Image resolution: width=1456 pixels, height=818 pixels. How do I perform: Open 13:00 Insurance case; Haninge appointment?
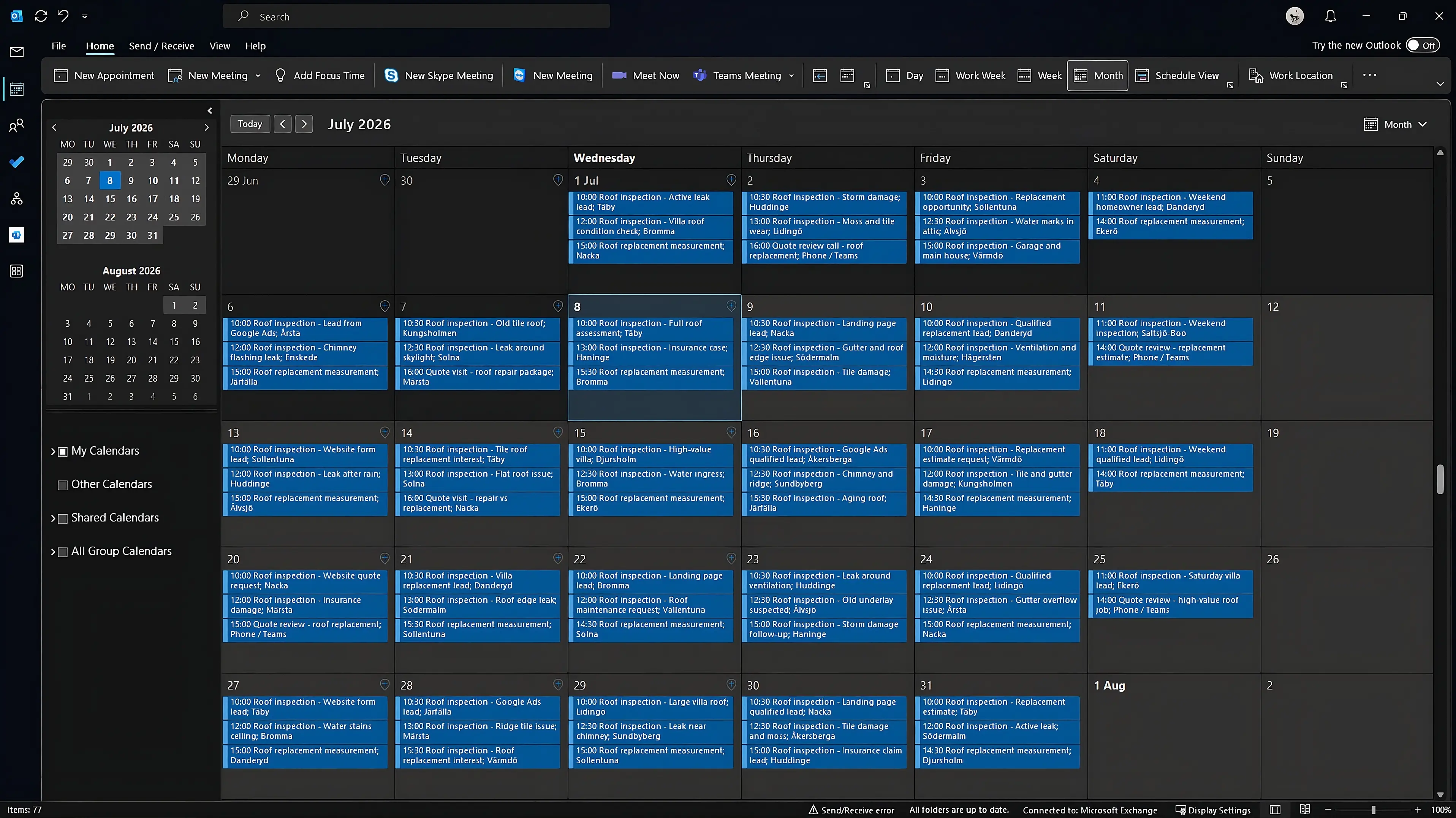(x=651, y=353)
